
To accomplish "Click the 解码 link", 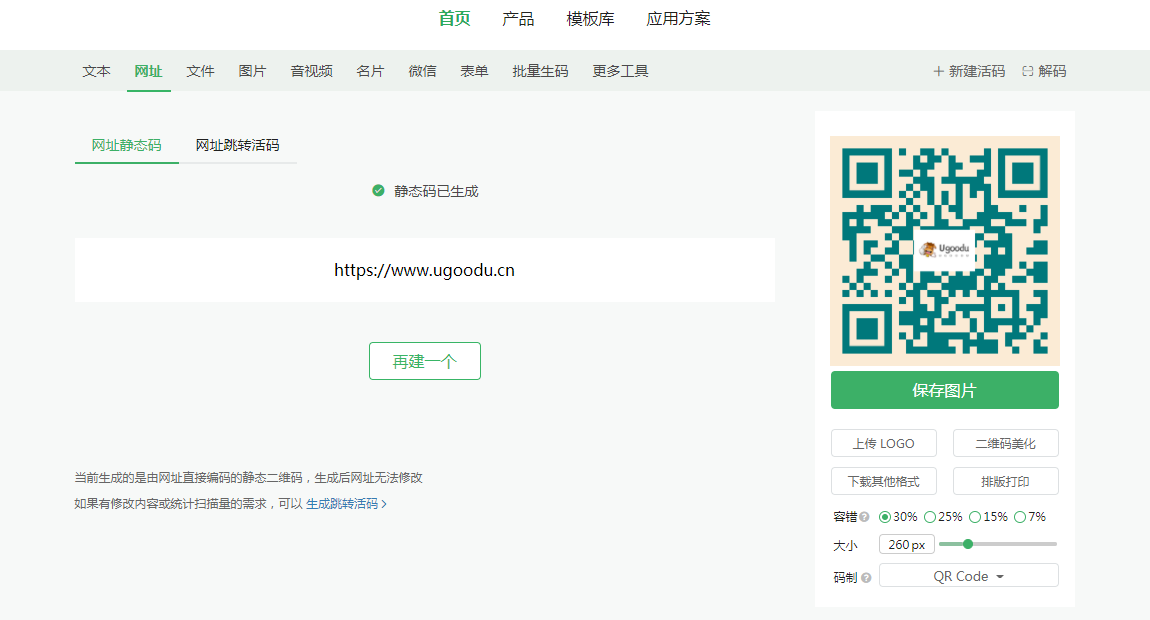I will coord(1044,71).
